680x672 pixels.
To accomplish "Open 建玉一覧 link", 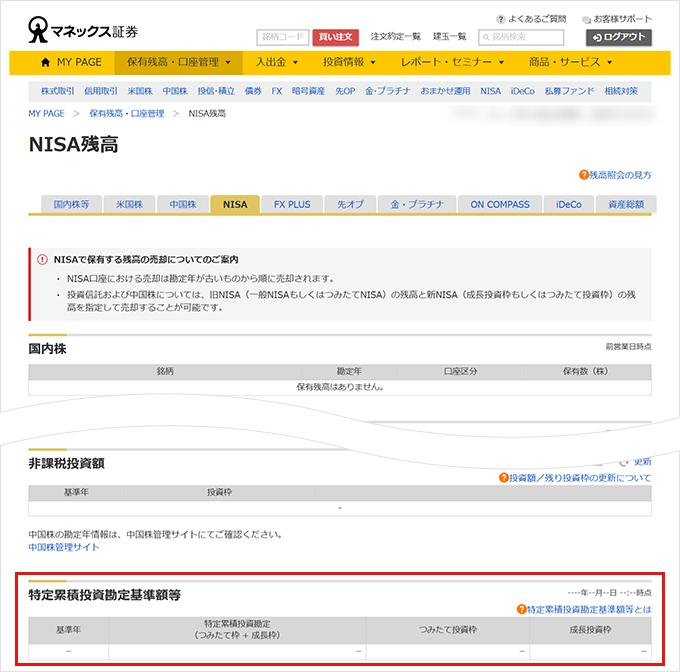I will point(450,37).
